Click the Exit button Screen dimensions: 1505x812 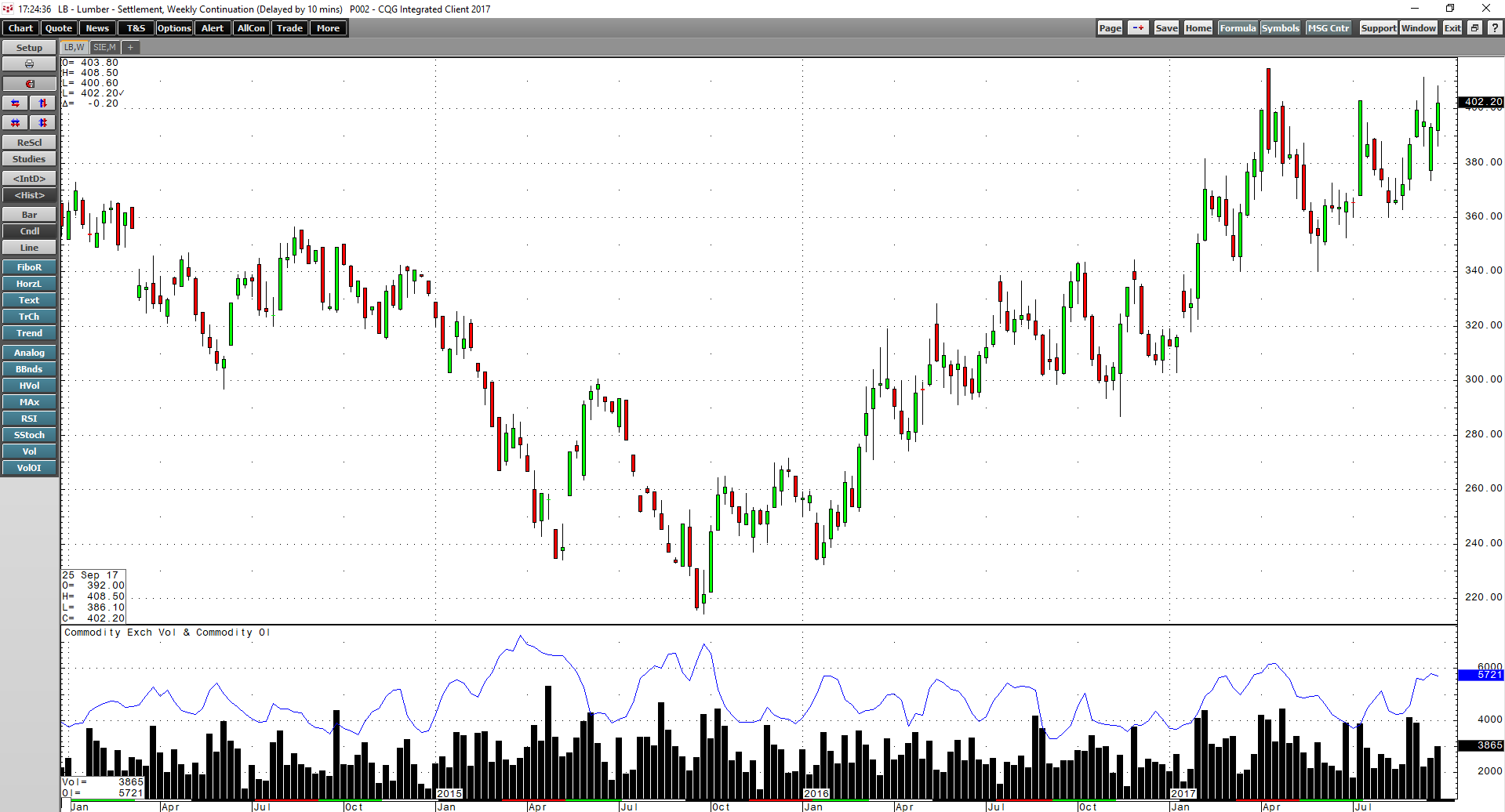click(1452, 28)
